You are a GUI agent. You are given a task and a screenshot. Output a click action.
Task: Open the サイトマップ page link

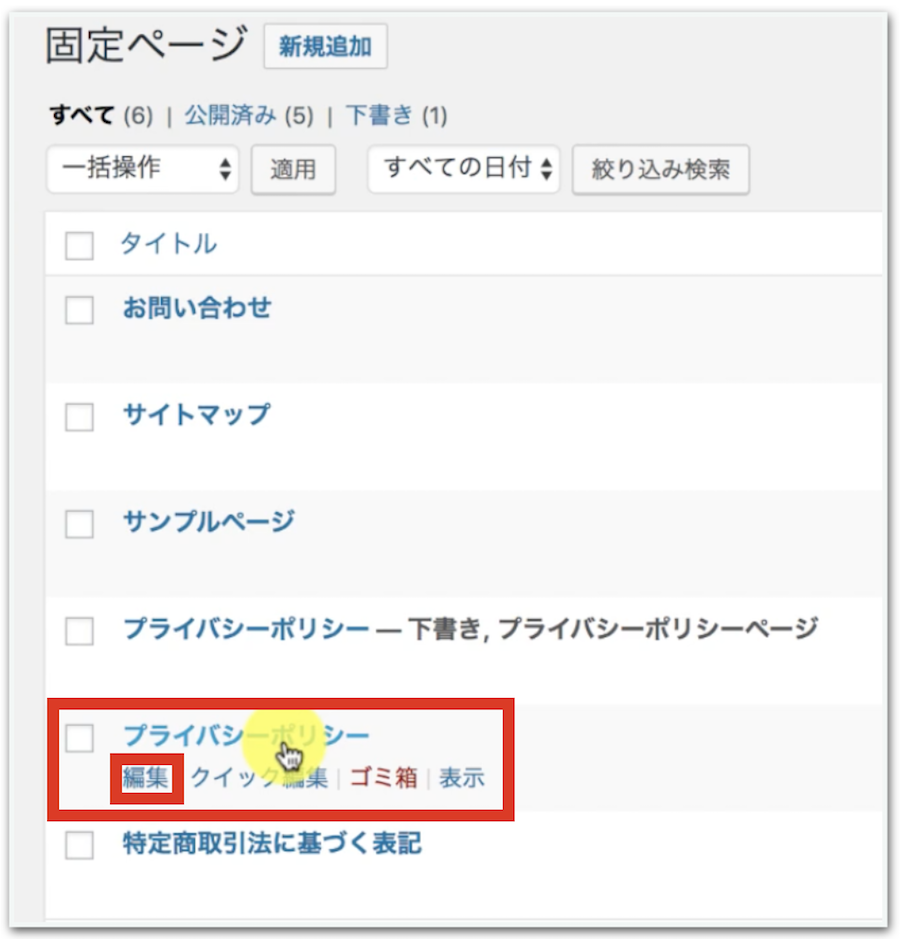point(196,414)
